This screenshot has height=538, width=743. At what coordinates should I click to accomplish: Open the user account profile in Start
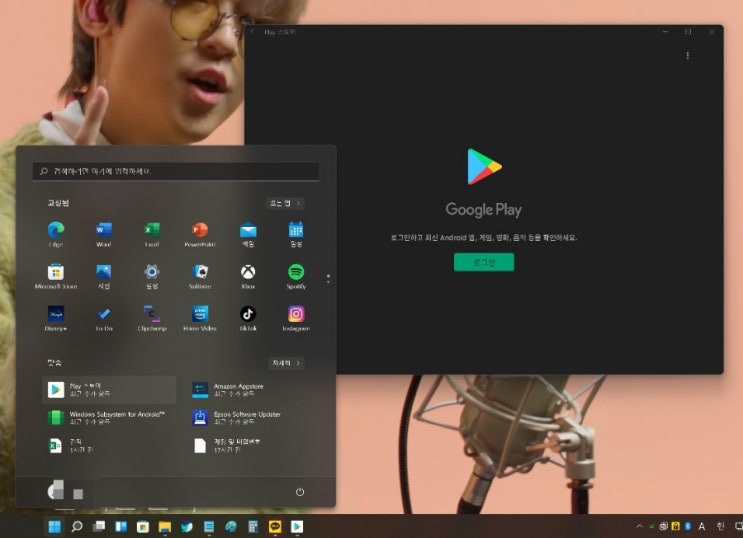pyautogui.click(x=65, y=491)
